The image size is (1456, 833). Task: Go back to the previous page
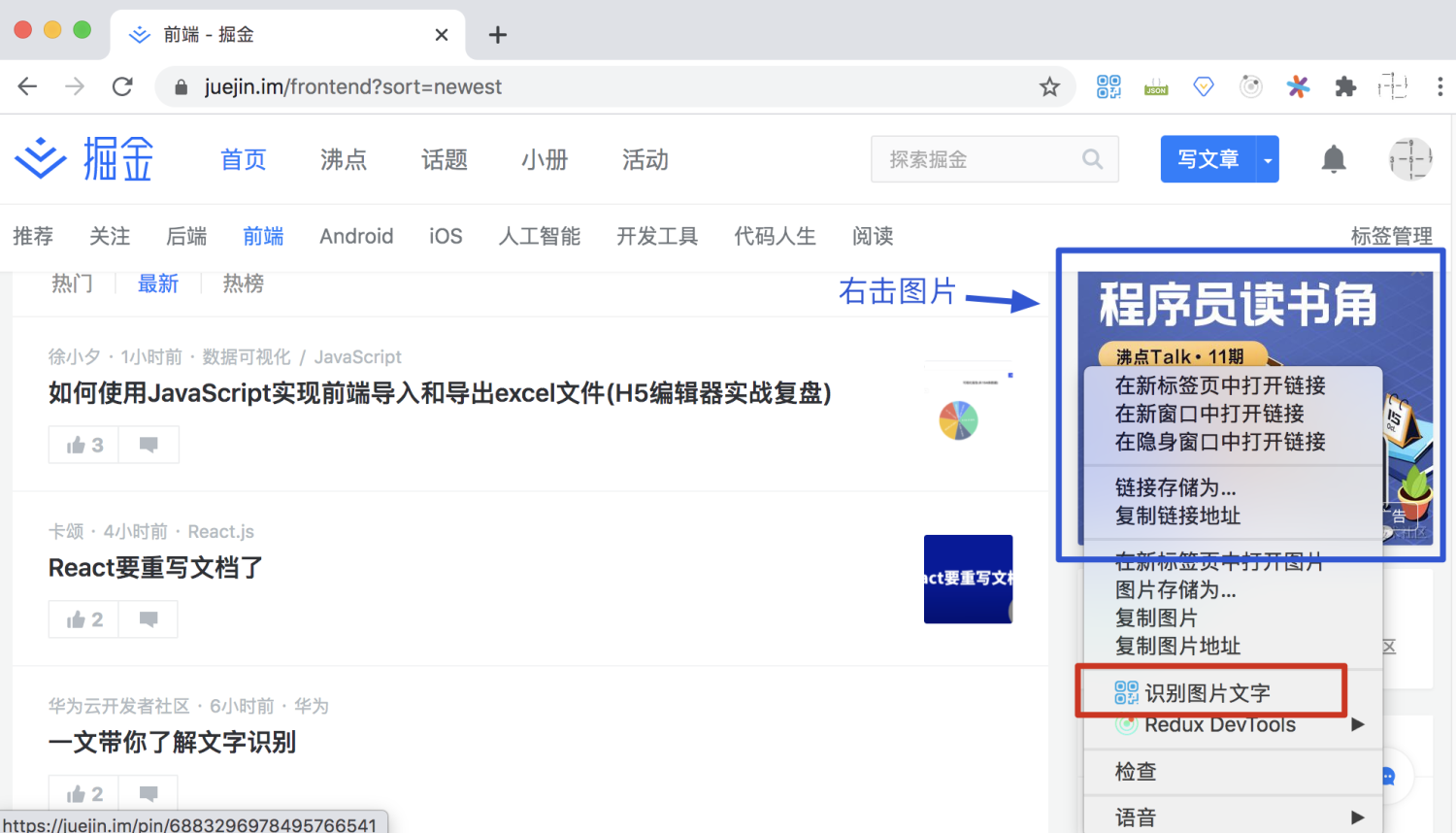[x=27, y=86]
